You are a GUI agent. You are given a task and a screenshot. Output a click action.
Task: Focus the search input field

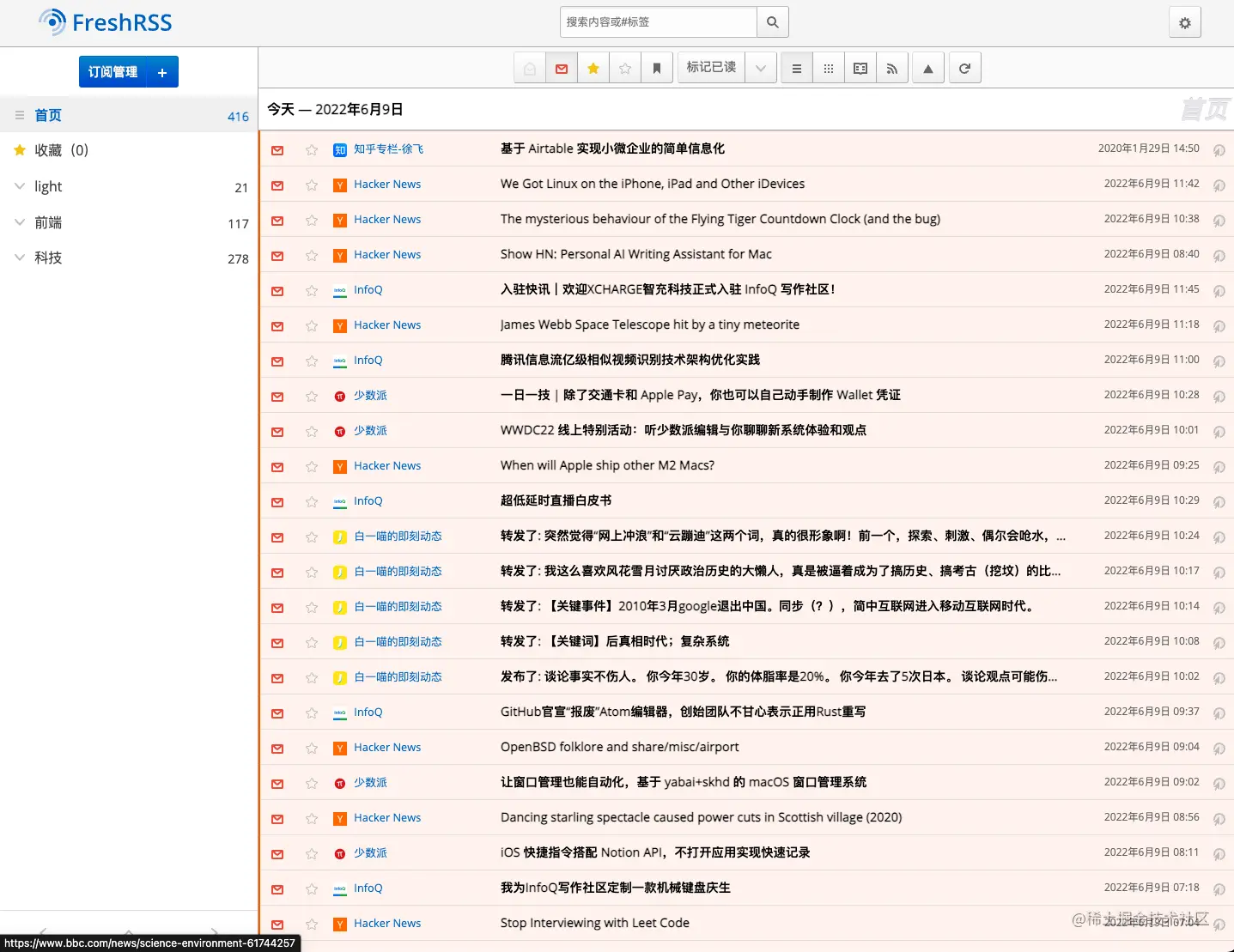pyautogui.click(x=658, y=22)
